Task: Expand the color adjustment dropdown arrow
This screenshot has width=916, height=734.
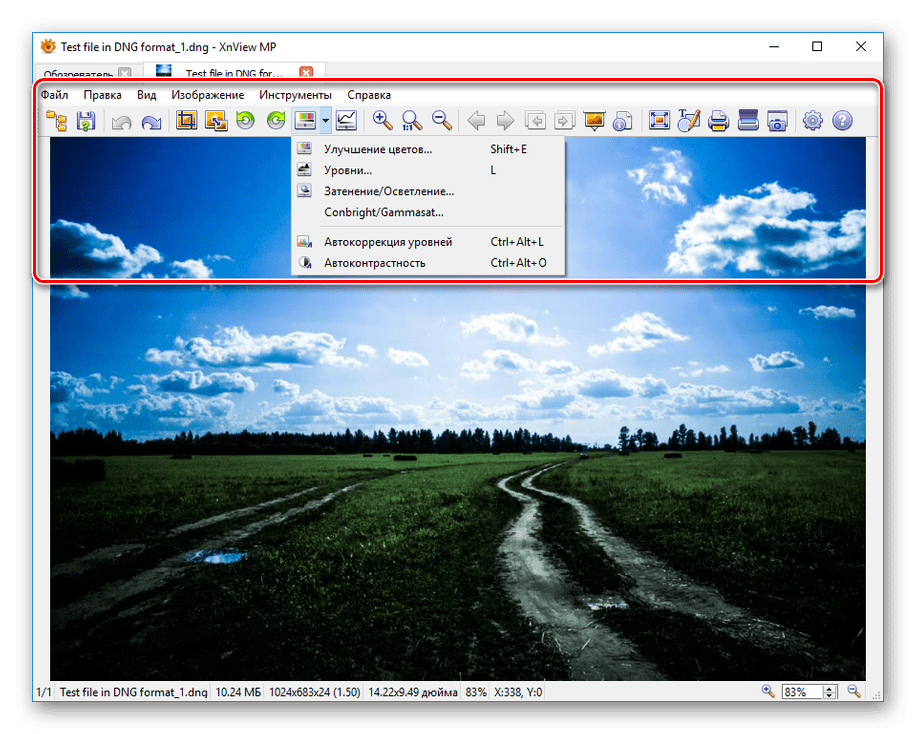Action: (x=324, y=120)
